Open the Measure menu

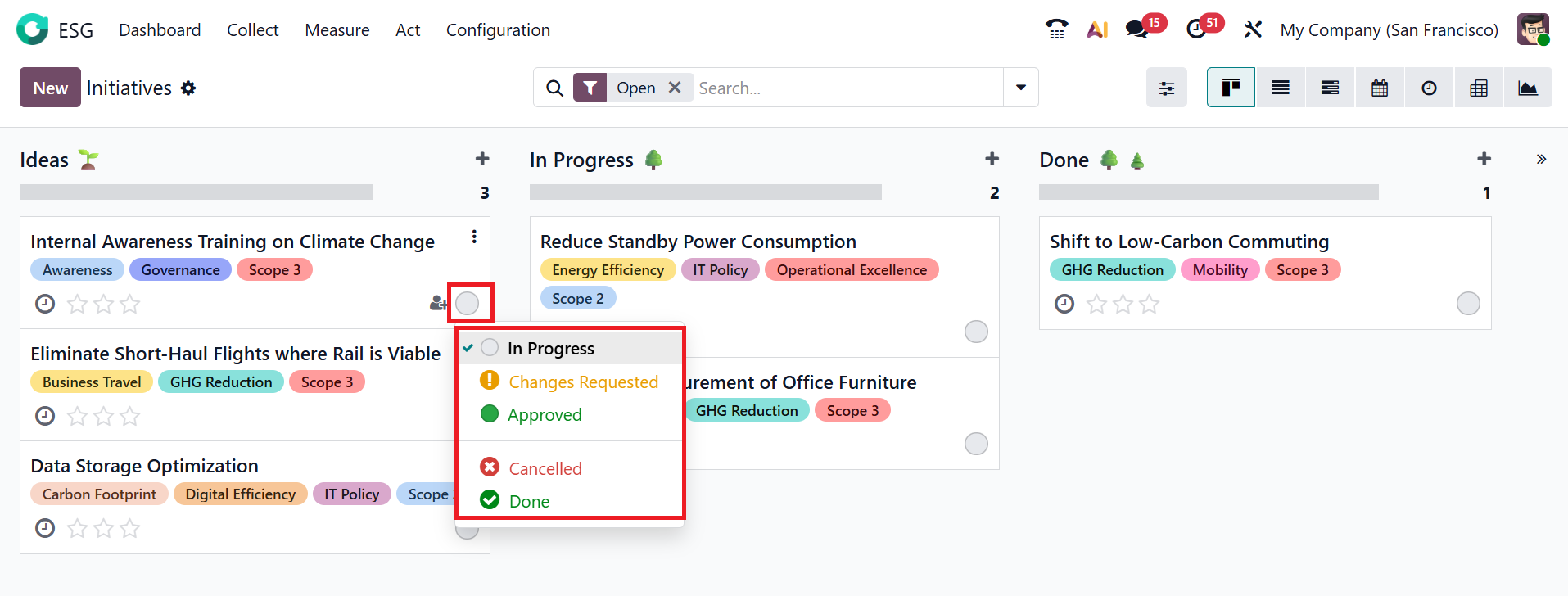(337, 30)
